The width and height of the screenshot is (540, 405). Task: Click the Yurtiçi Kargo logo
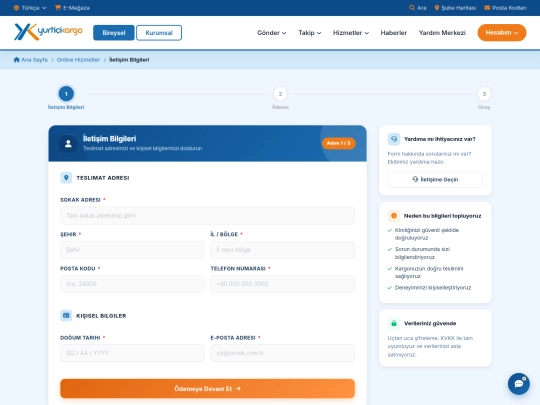(x=48, y=32)
